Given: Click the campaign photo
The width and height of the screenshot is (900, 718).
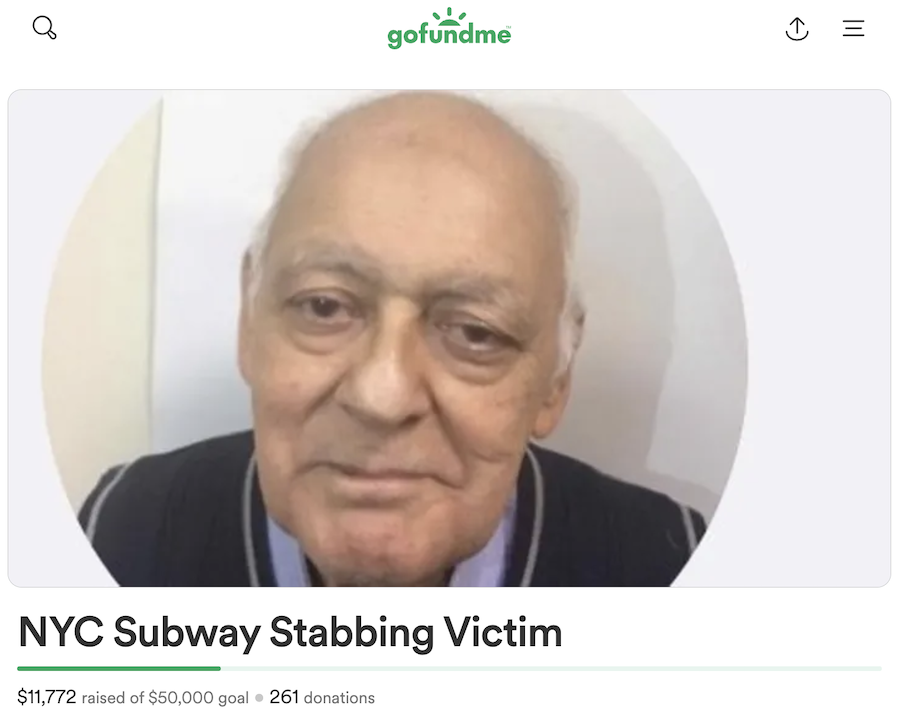Looking at the screenshot, I should coord(449,338).
